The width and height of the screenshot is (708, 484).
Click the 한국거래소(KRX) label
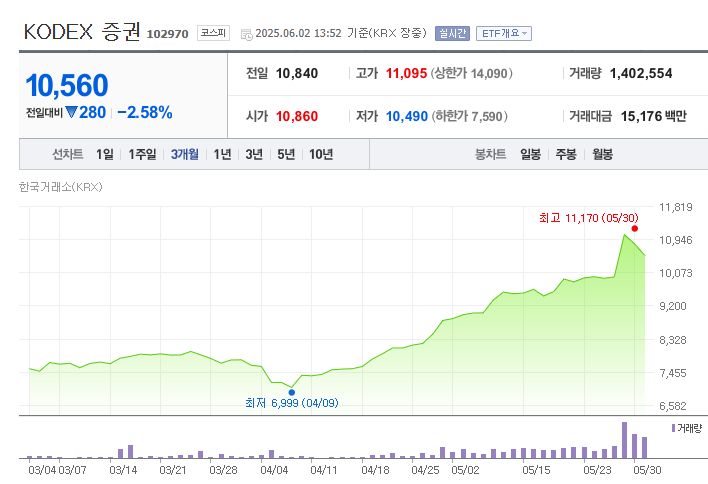click(x=61, y=187)
